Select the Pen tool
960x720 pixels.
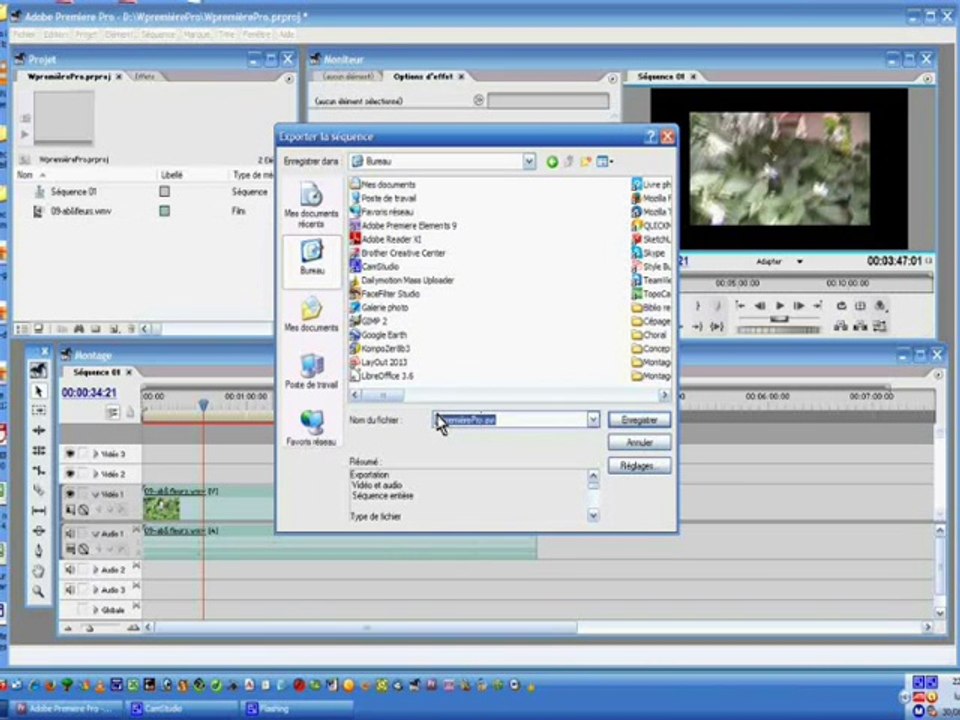39,550
